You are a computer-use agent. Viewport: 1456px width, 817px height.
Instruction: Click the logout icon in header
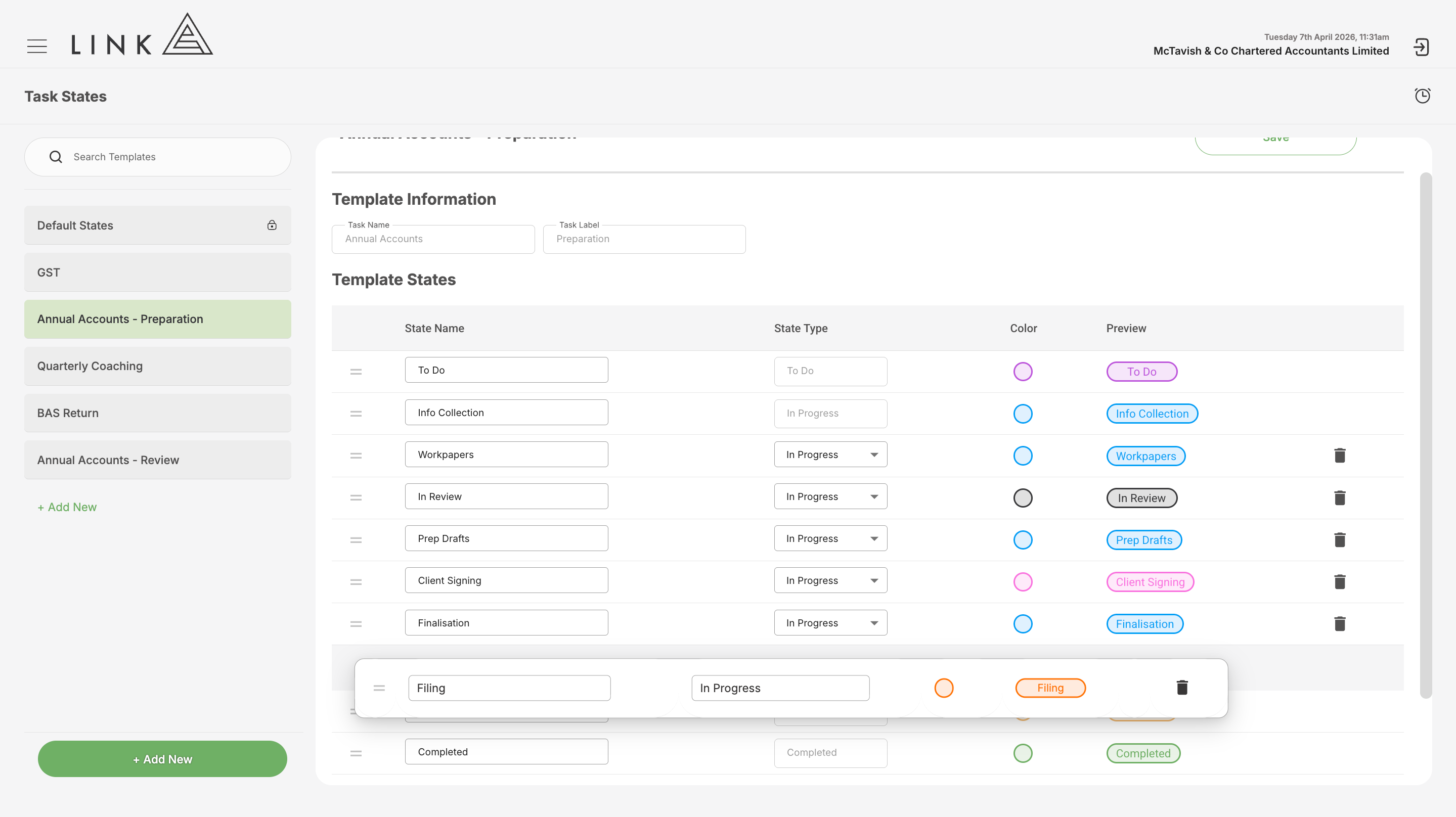[x=1421, y=47]
